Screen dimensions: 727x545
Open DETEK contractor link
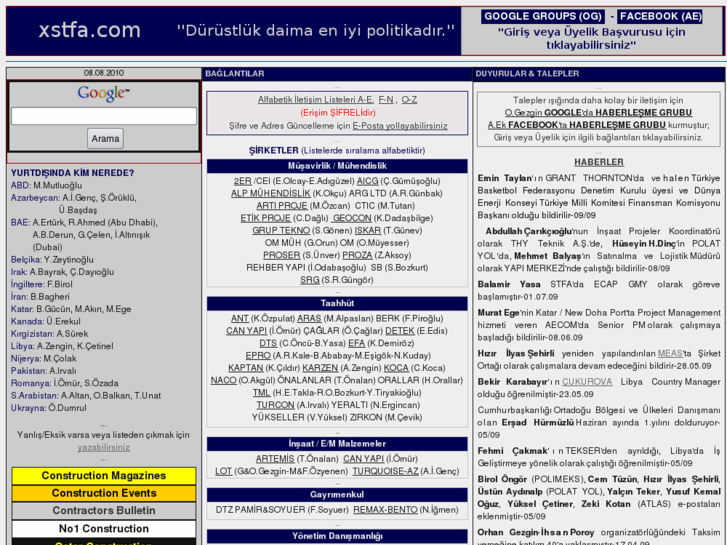tap(400, 331)
